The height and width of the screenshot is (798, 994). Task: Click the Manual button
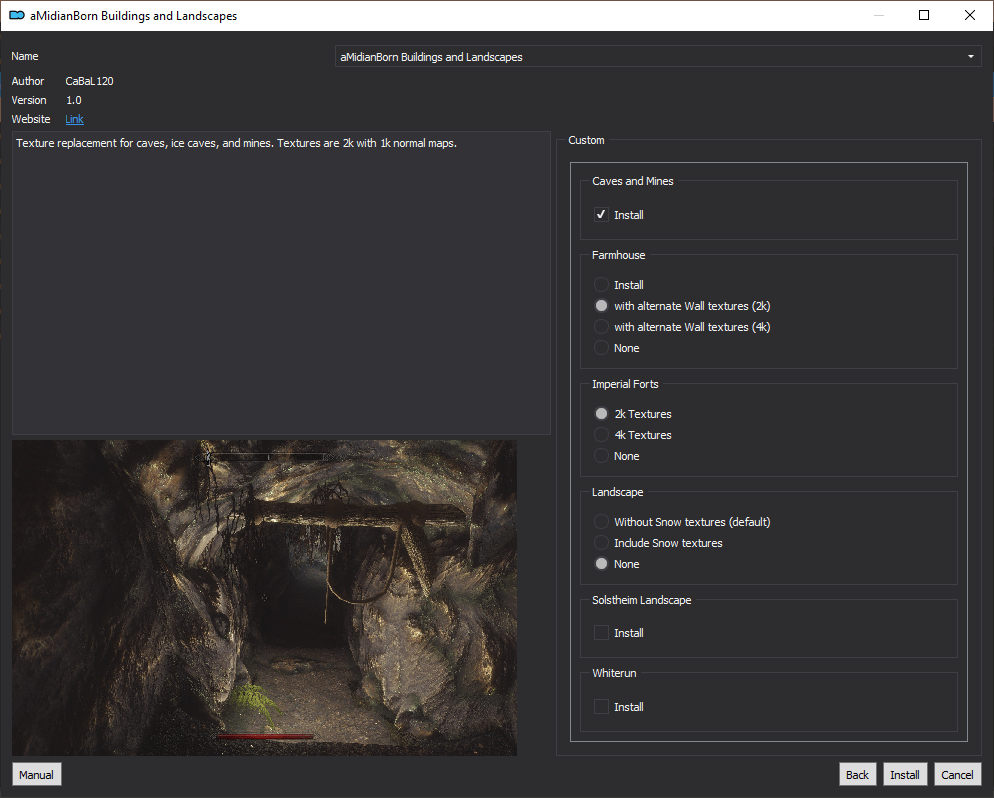click(36, 775)
